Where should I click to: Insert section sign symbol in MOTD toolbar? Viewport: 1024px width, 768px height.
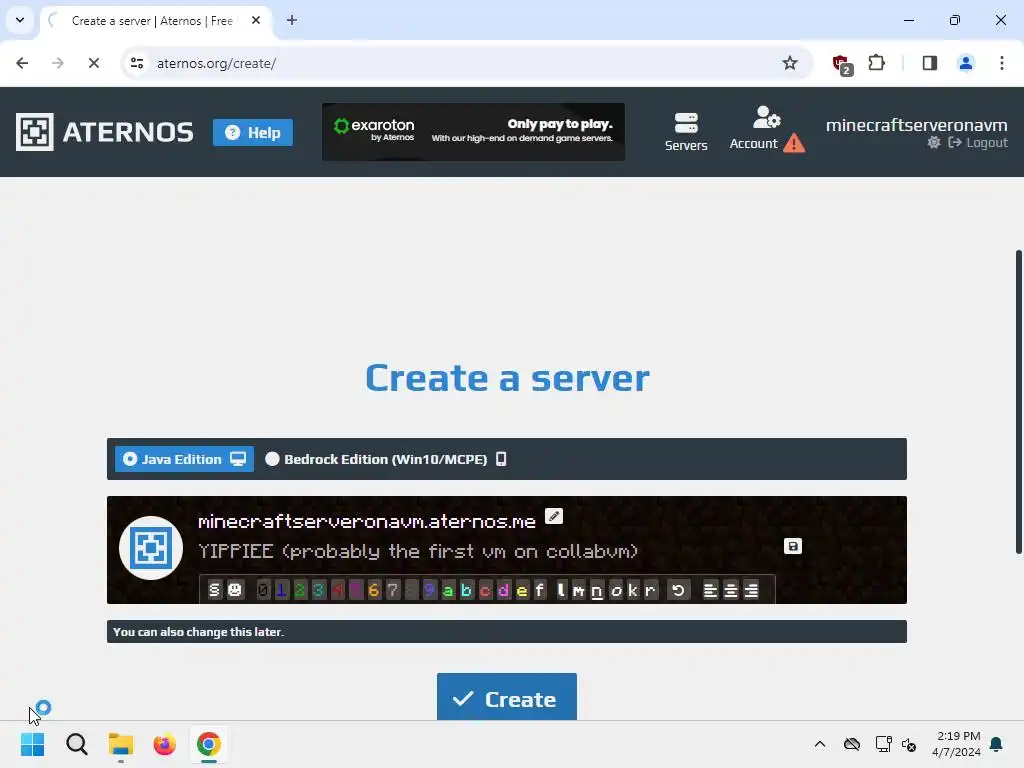(214, 590)
